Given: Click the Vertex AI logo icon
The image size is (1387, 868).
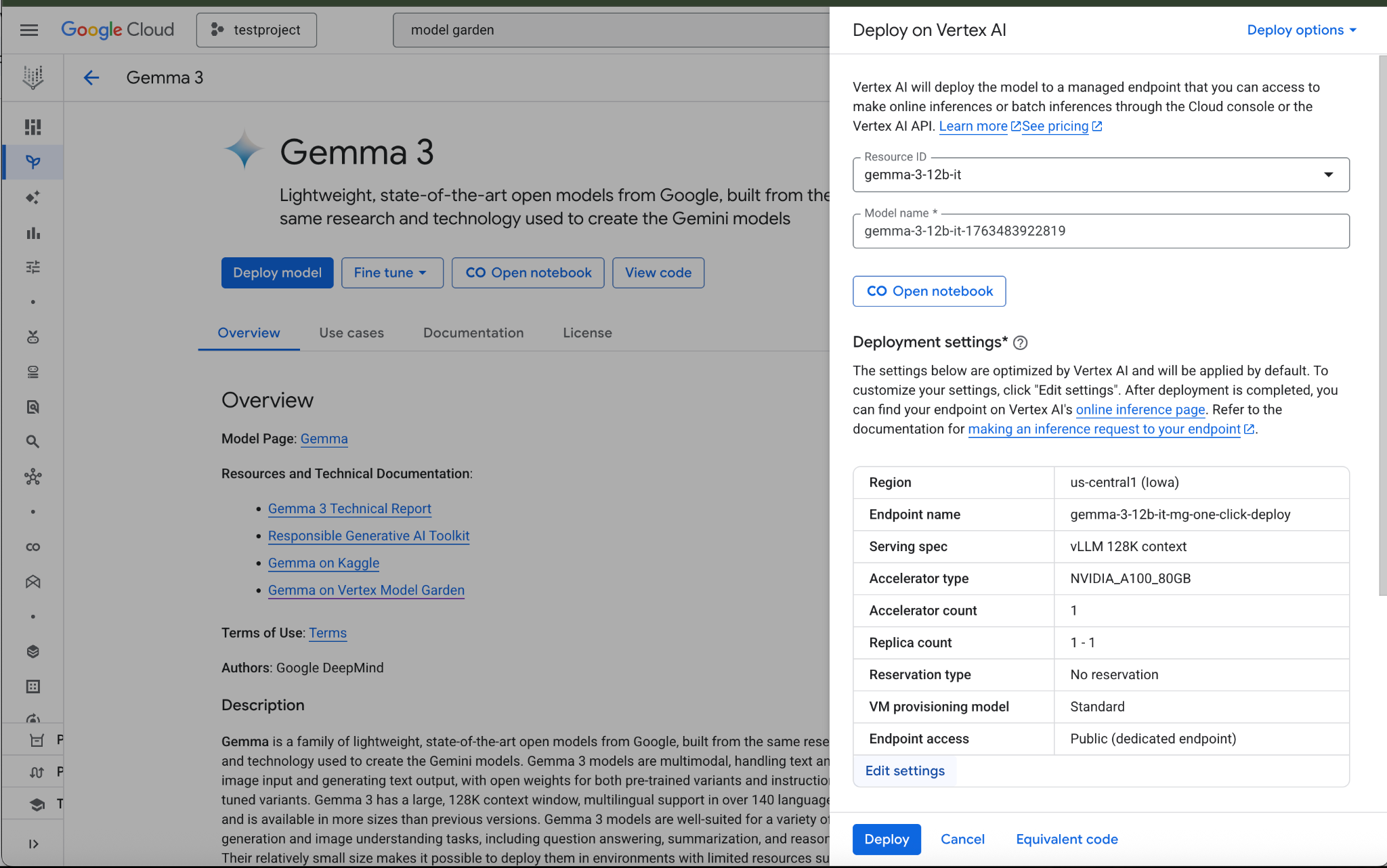Looking at the screenshot, I should (33, 77).
